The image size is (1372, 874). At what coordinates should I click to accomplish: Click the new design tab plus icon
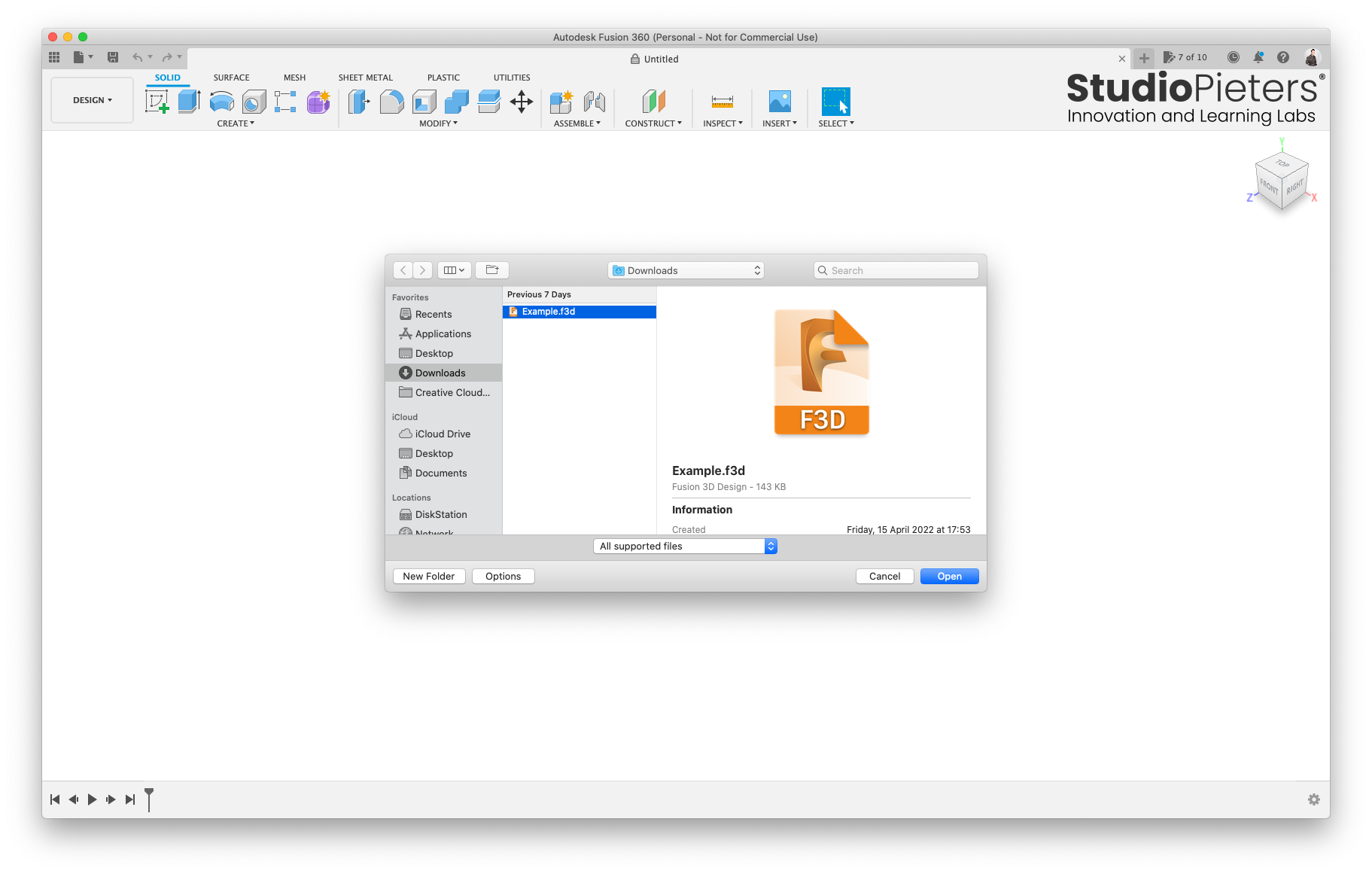coord(1144,58)
